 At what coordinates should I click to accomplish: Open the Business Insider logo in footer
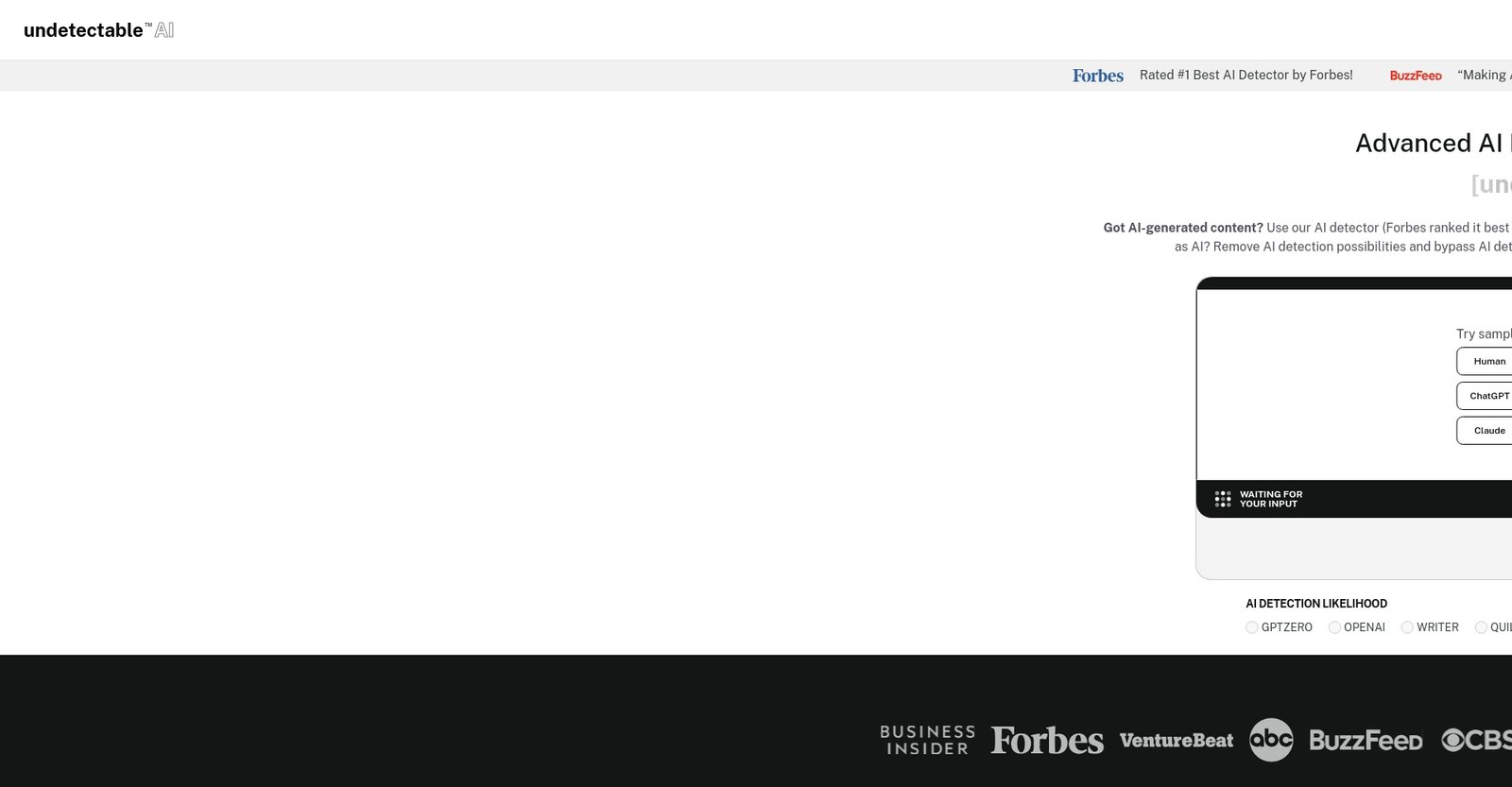tap(927, 740)
